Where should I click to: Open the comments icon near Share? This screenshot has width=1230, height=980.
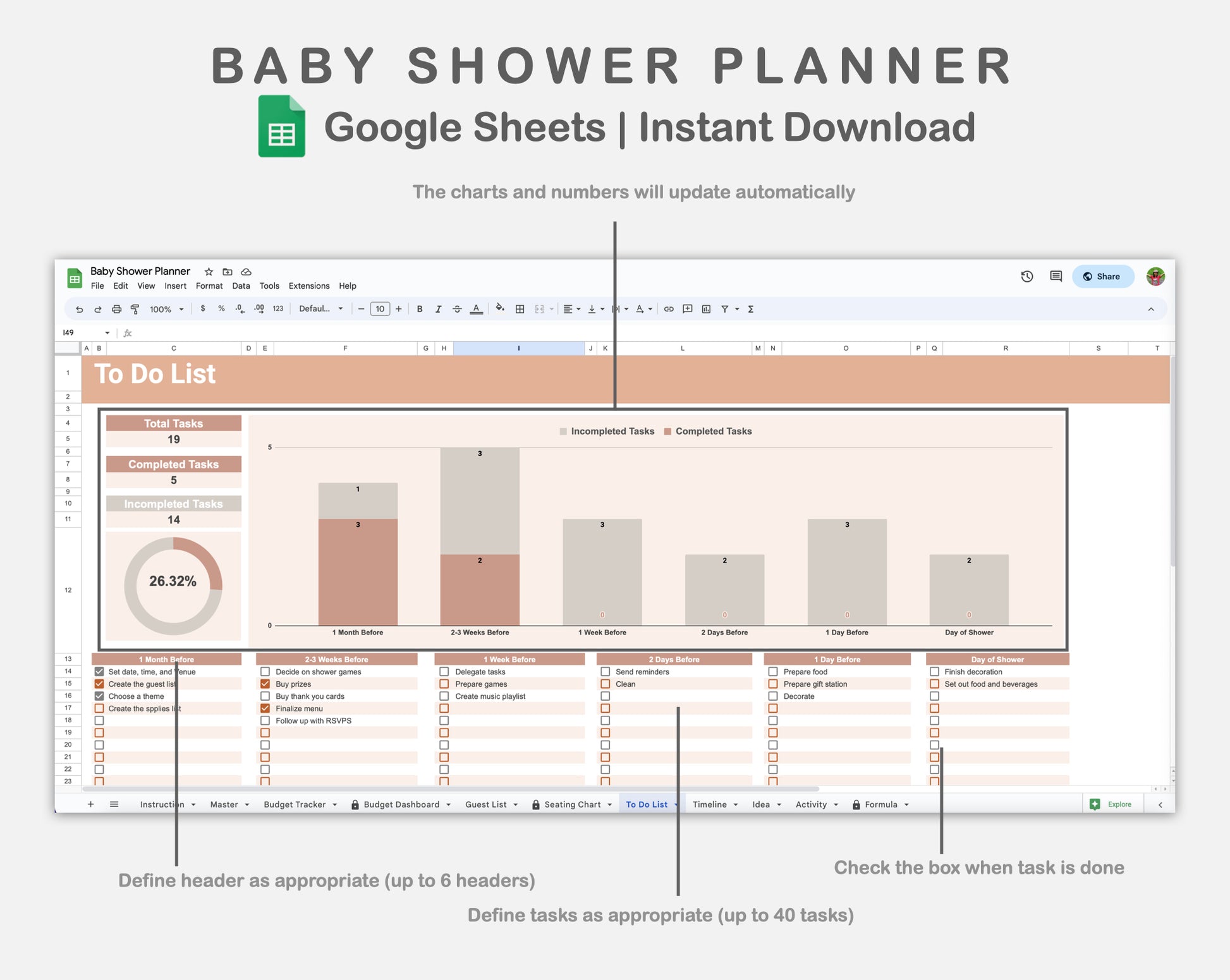(x=1056, y=276)
